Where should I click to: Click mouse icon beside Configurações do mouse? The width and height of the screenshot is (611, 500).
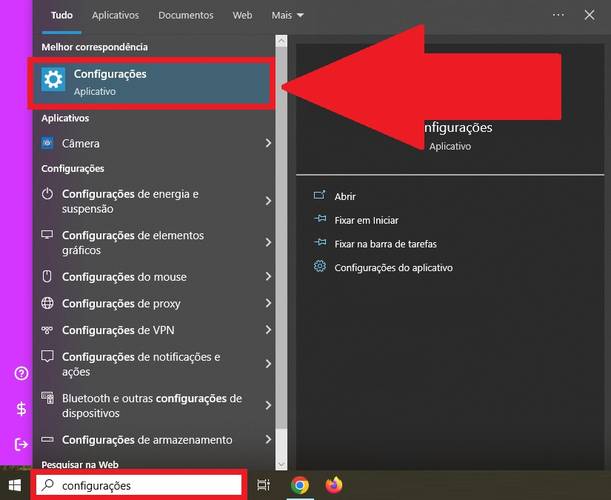(47, 276)
